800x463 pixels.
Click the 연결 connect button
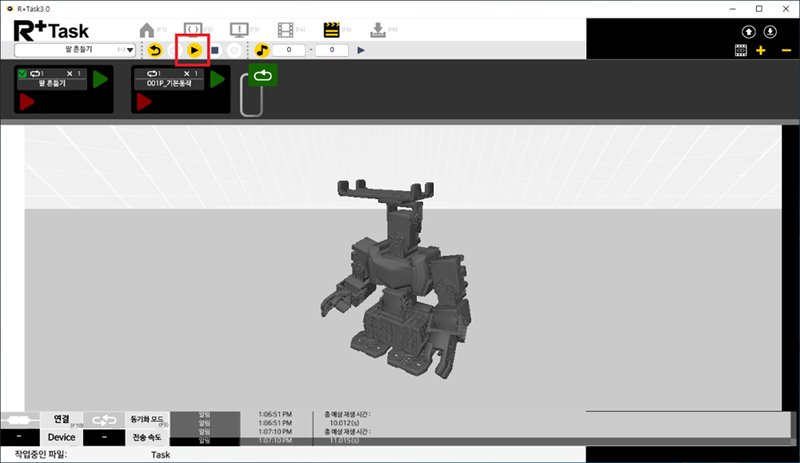tap(61, 420)
